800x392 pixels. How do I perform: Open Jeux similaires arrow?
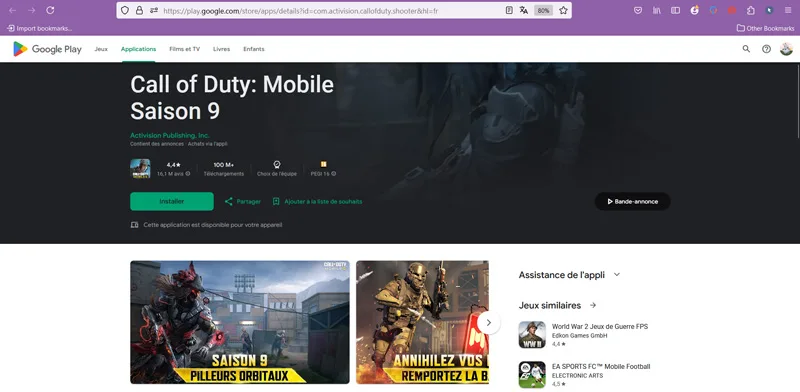pos(593,305)
